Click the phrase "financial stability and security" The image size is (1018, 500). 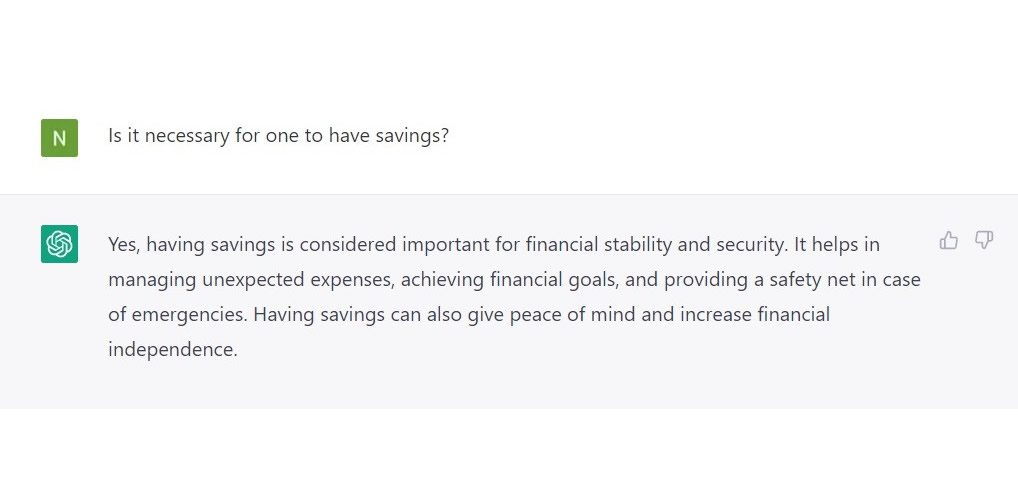coord(652,243)
